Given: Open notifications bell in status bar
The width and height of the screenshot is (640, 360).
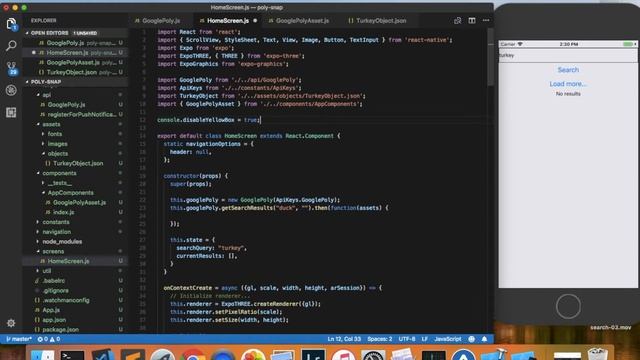Looking at the screenshot, I should [x=484, y=339].
